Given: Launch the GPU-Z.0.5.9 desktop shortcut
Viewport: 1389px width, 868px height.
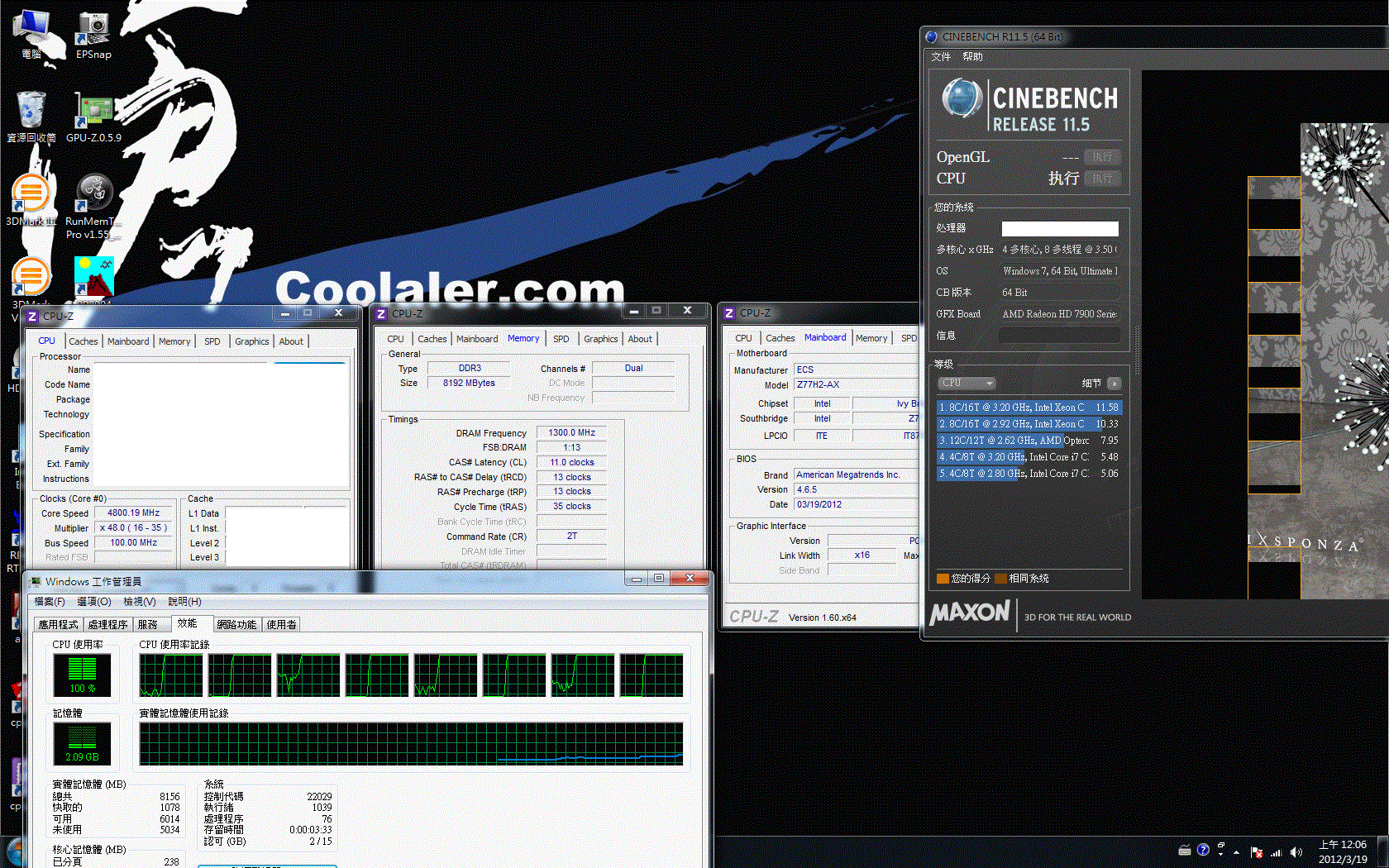Looking at the screenshot, I should (93, 116).
